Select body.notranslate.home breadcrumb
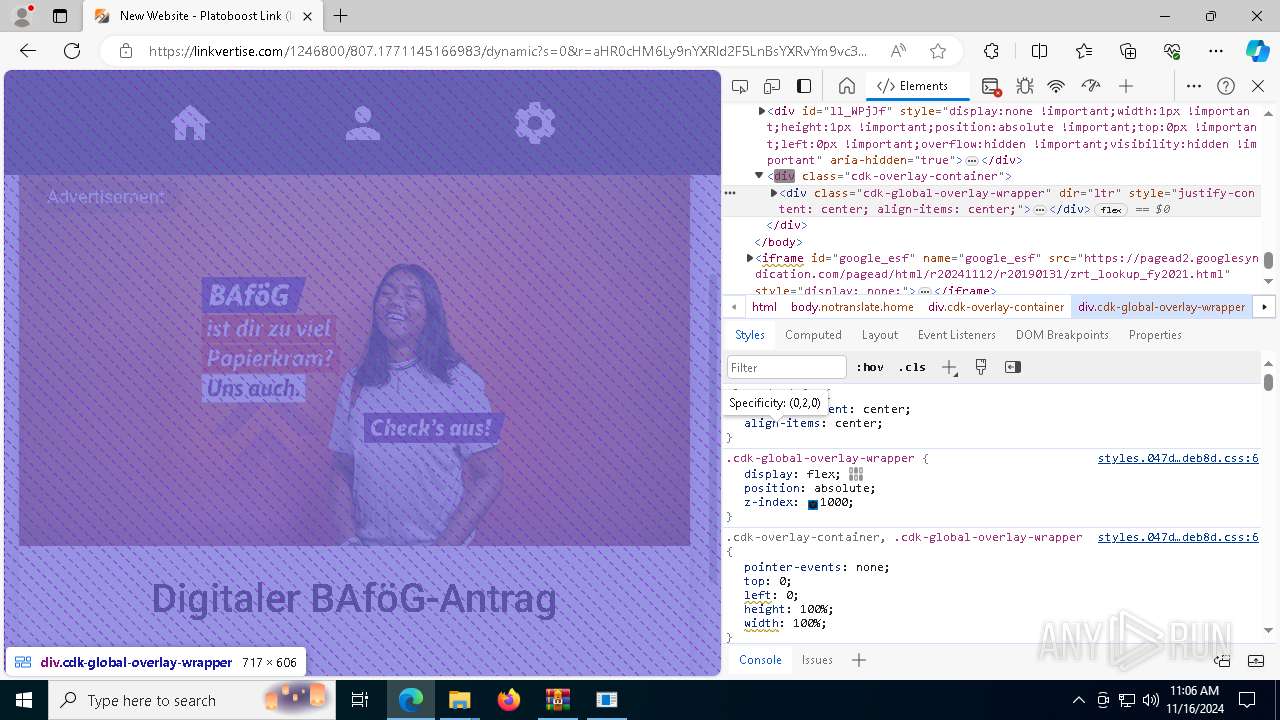1280x720 pixels. (852, 307)
